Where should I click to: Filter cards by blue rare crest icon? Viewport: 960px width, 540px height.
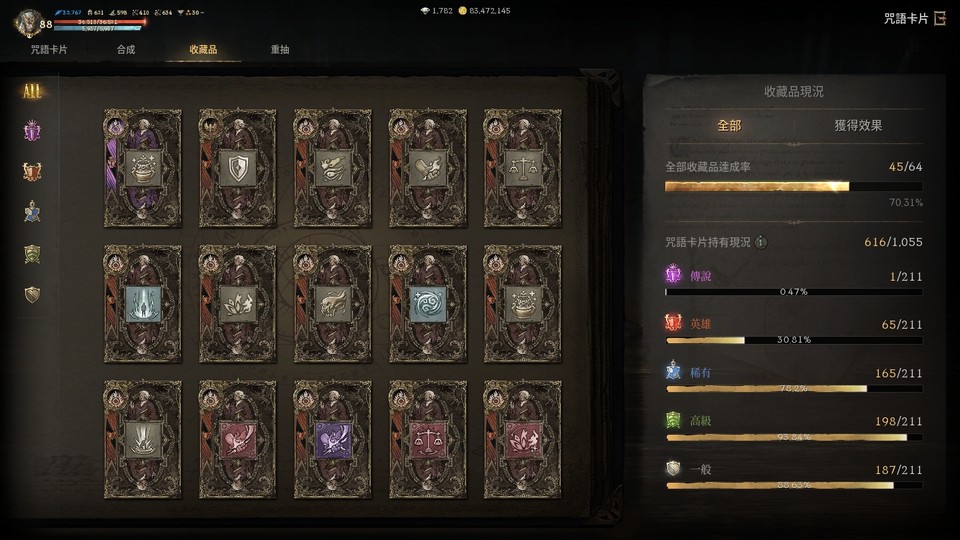point(32,212)
